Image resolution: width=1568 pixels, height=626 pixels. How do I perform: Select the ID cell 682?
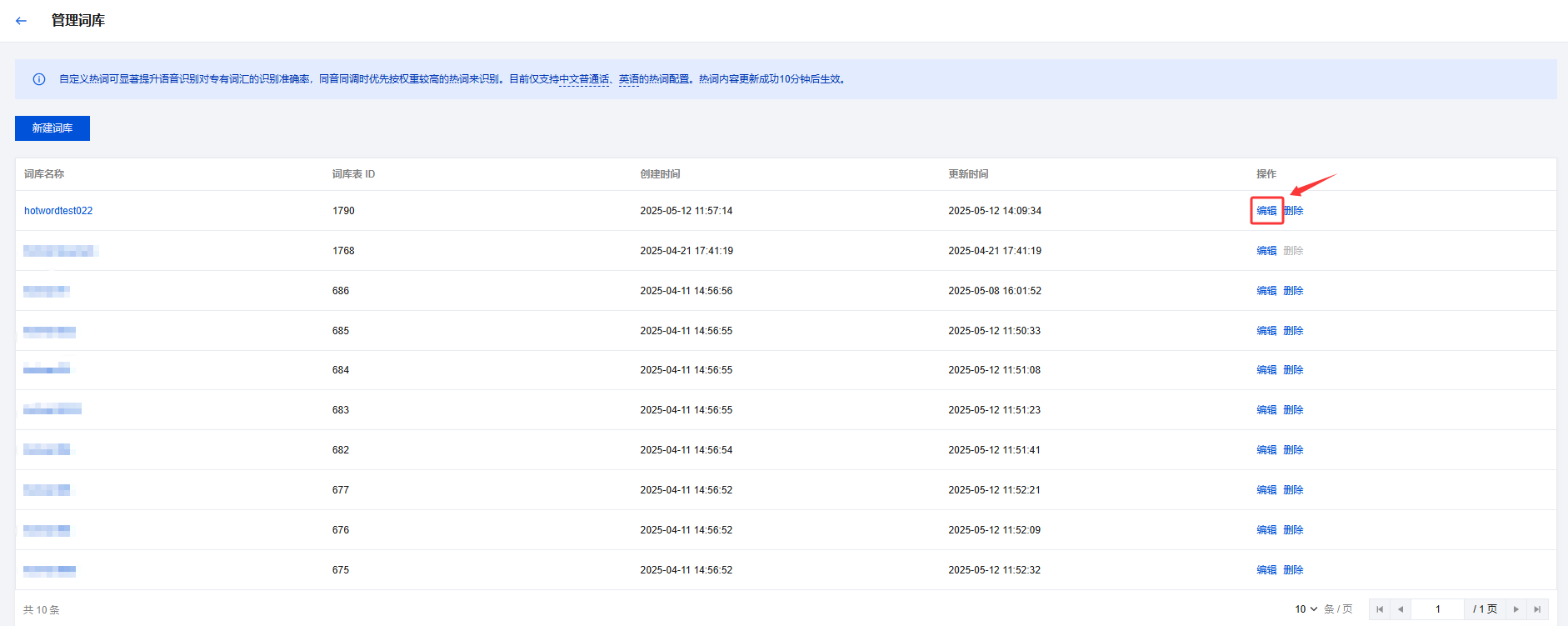(341, 450)
